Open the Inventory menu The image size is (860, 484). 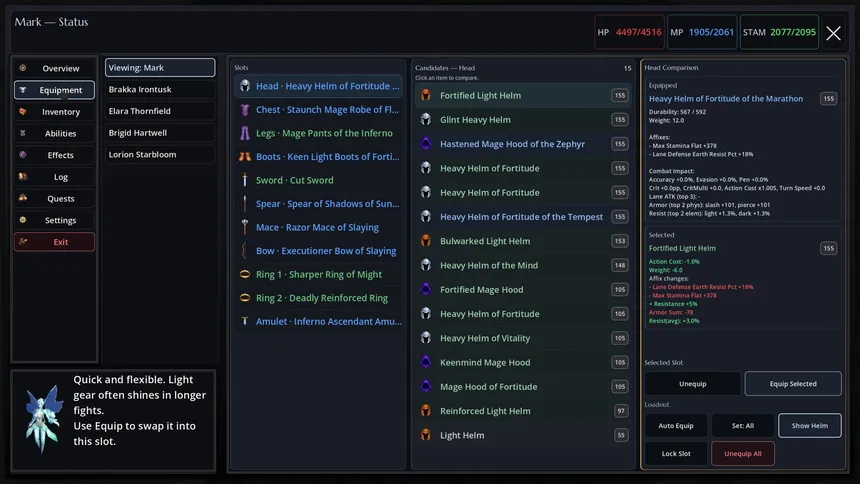pos(54,111)
